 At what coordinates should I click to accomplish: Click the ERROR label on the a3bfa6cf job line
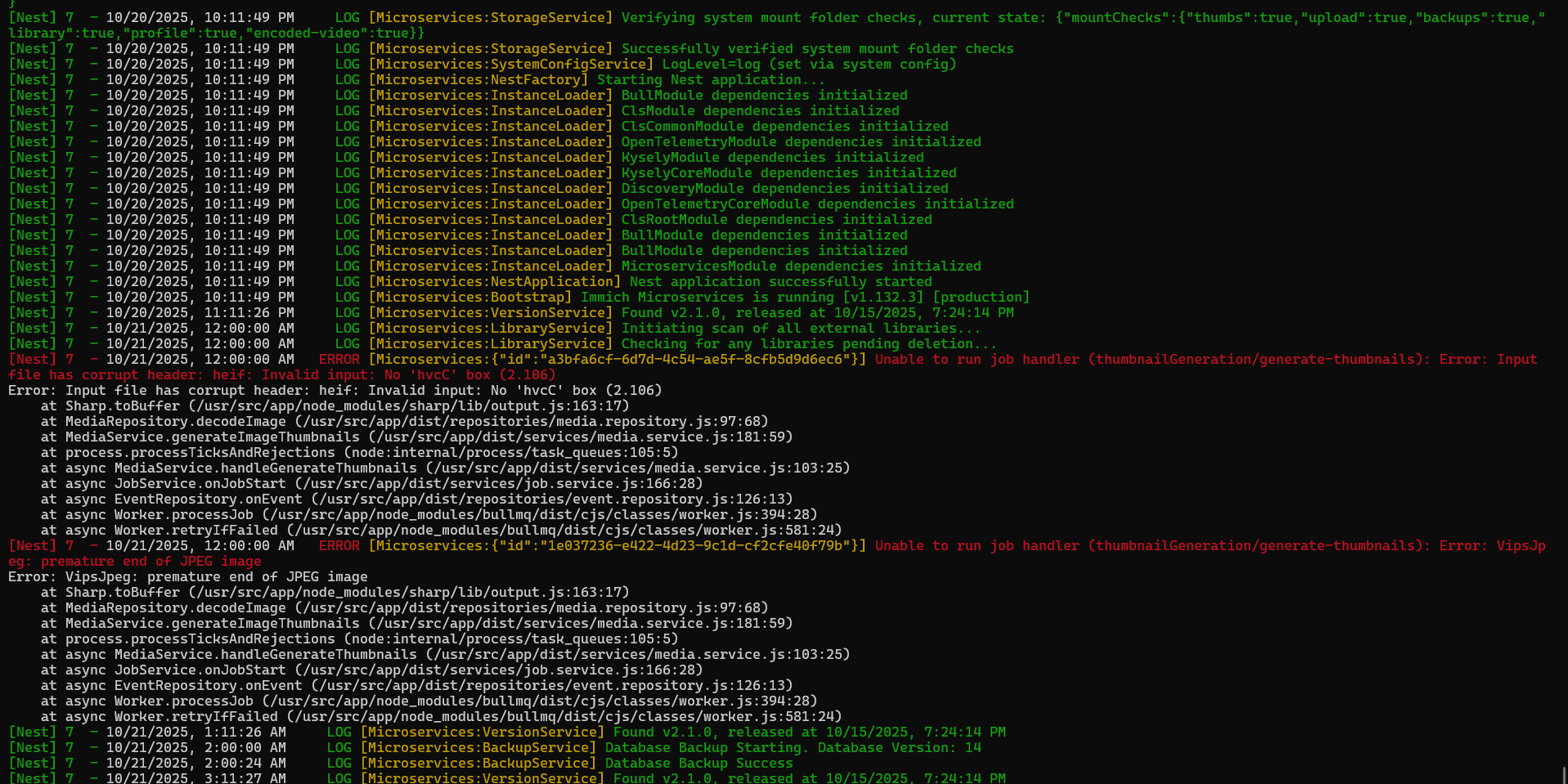point(339,360)
